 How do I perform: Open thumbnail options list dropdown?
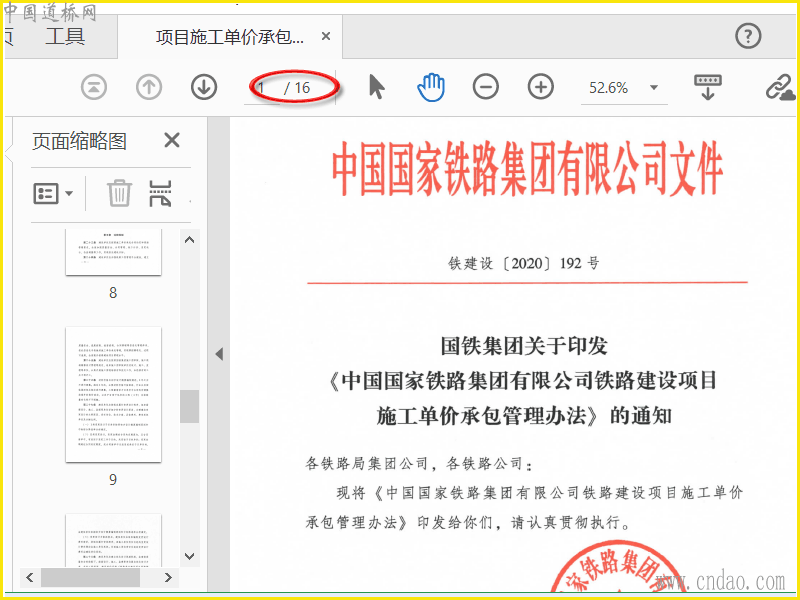(53, 193)
